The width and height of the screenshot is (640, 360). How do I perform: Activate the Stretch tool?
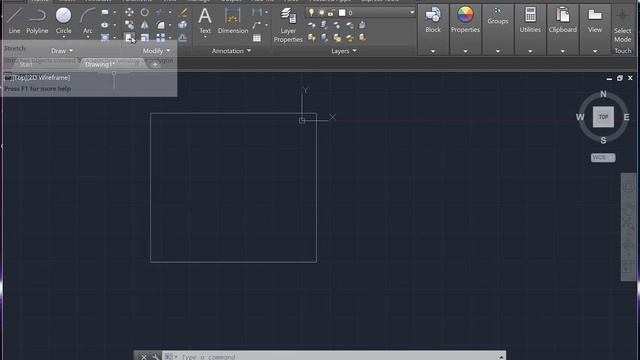pos(129,38)
